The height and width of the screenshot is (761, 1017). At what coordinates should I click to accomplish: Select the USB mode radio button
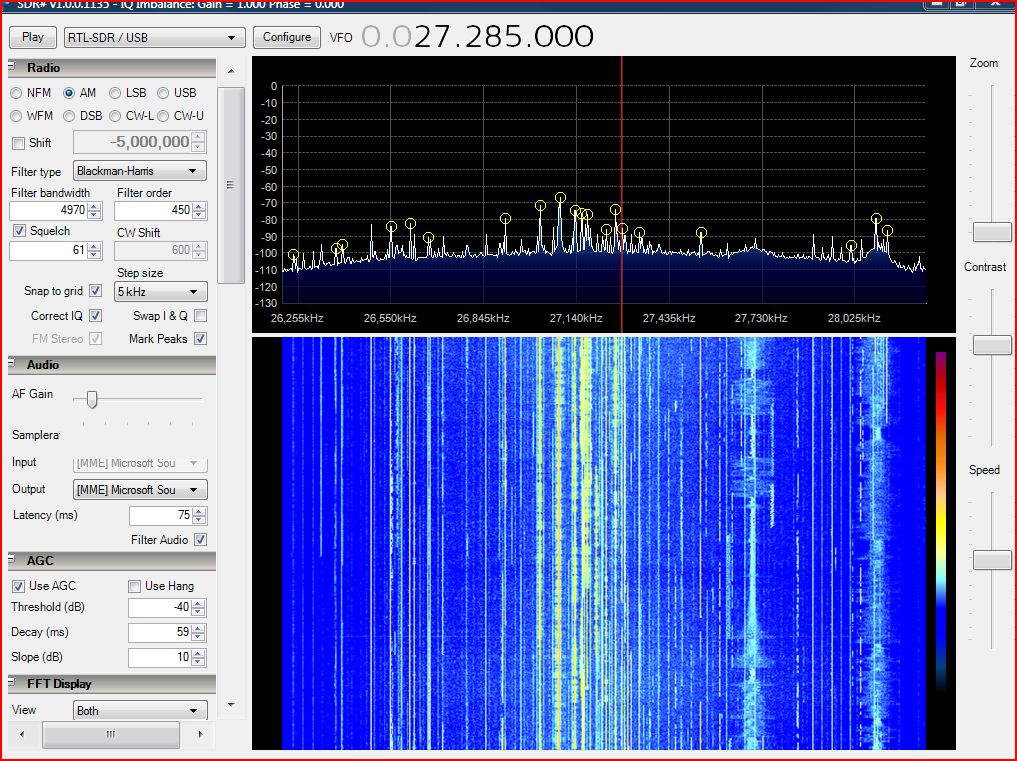[163, 93]
